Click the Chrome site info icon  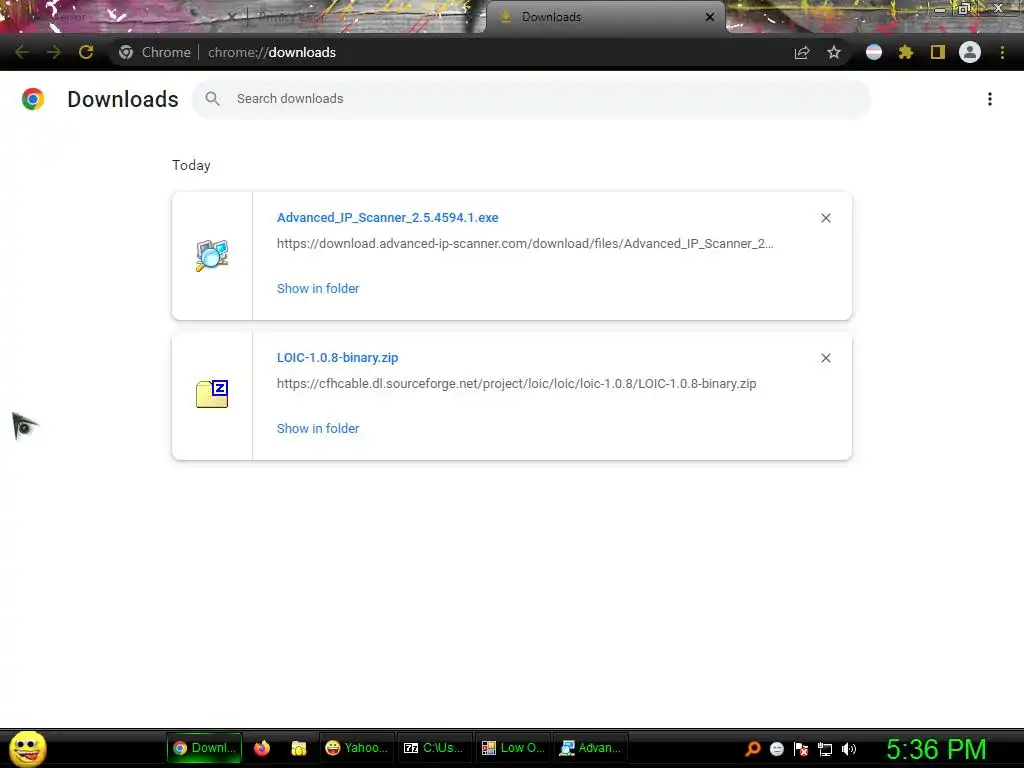(126, 52)
